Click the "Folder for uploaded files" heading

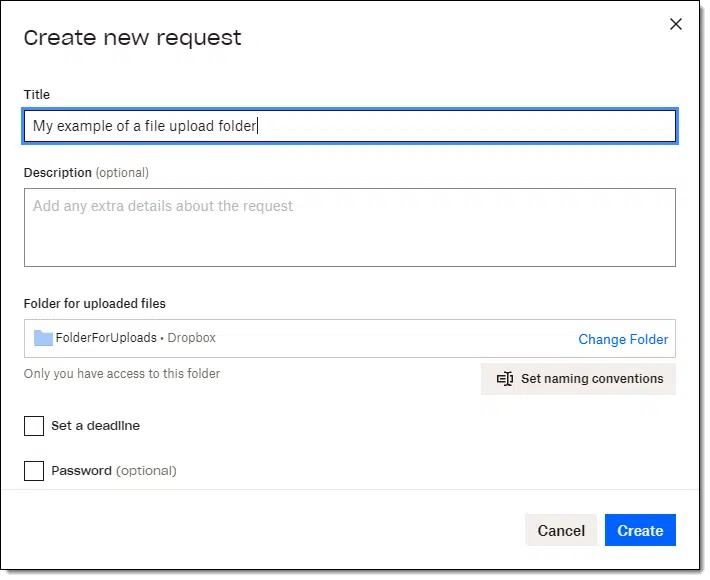tap(95, 303)
